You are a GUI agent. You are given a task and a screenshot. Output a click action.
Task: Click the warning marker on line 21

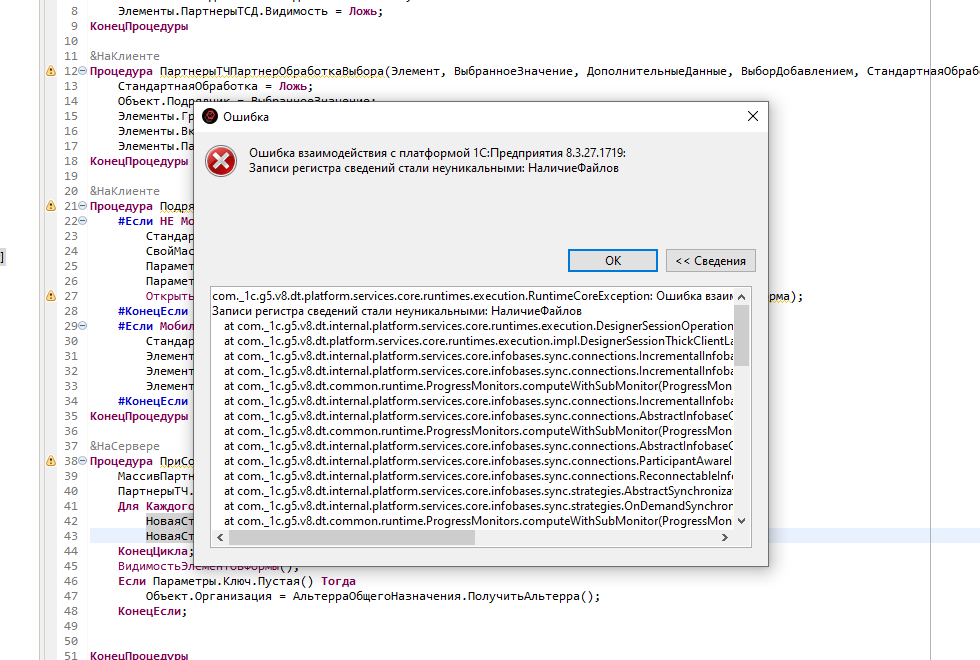pos(50,206)
